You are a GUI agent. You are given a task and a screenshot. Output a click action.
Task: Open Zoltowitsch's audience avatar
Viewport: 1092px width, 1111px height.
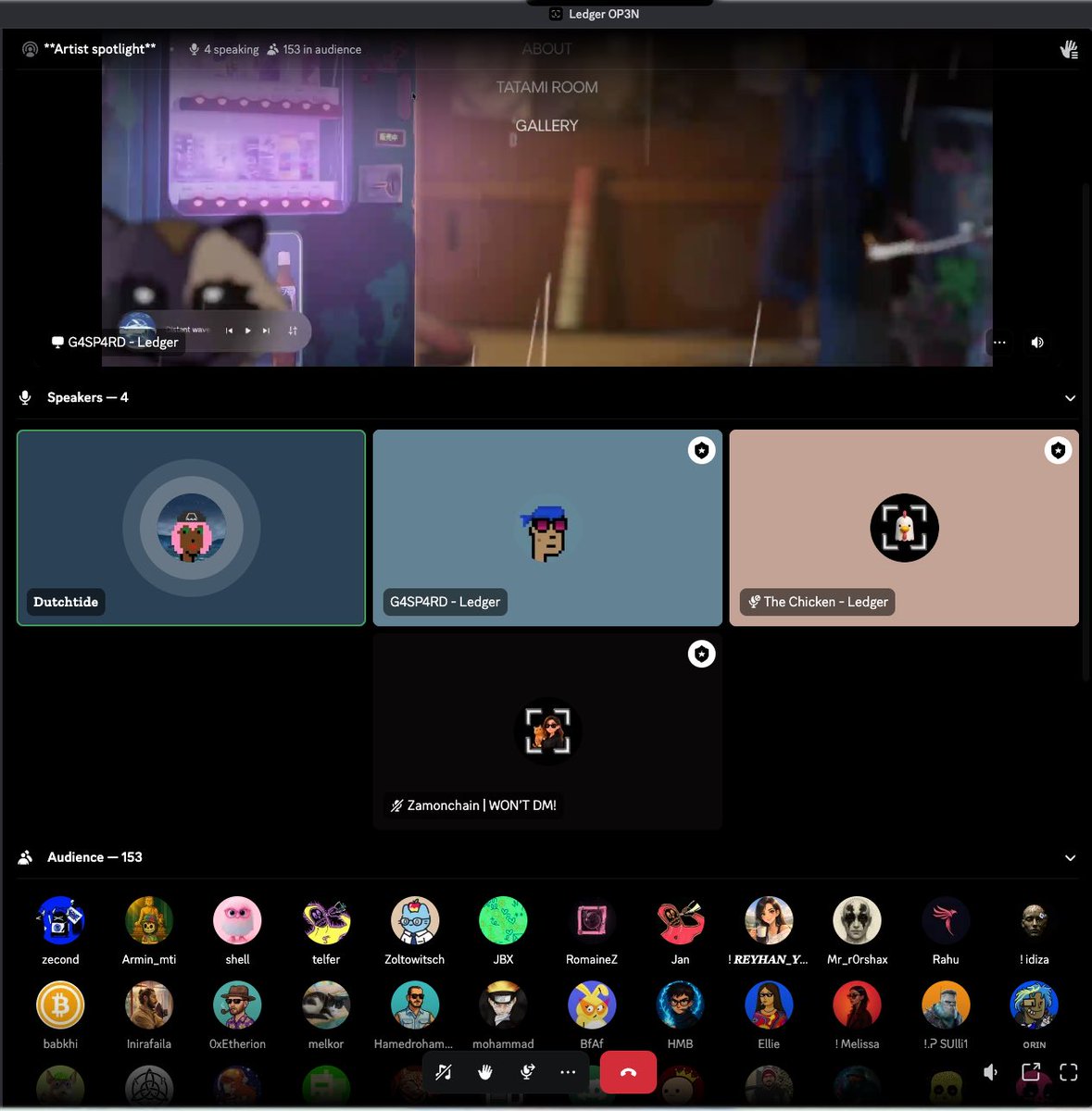(414, 920)
